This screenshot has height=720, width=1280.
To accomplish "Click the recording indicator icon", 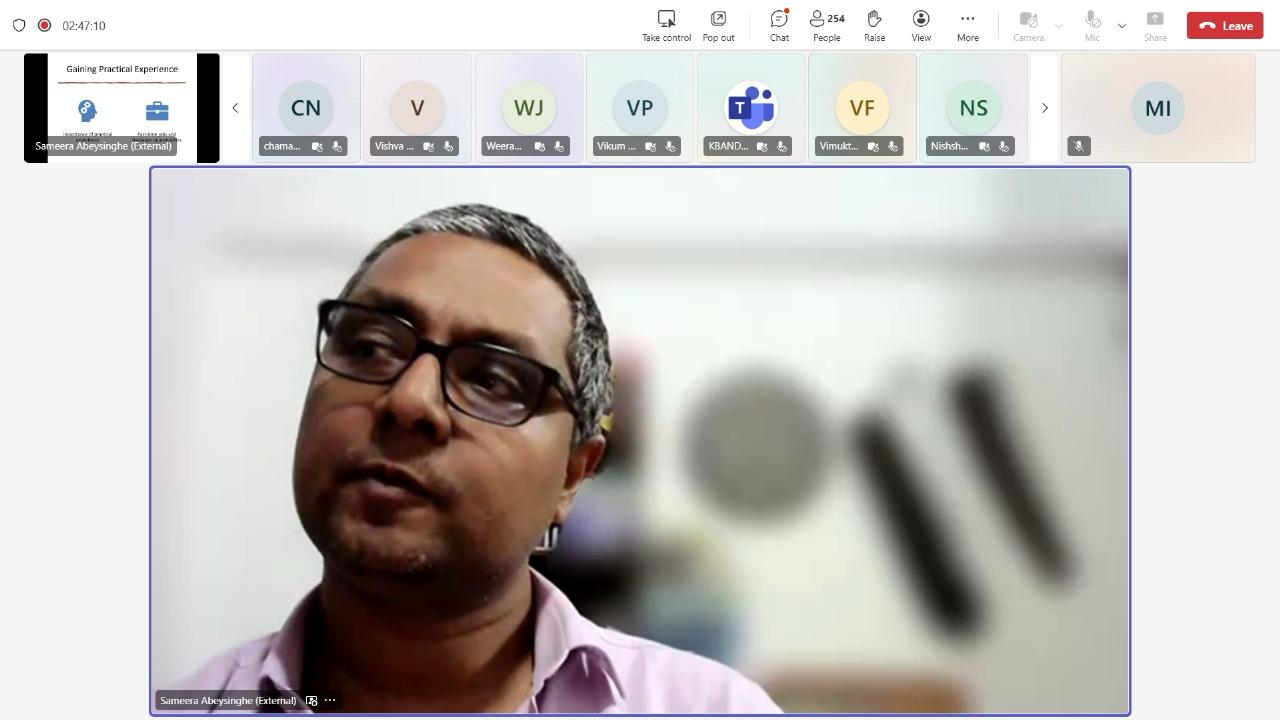I will point(44,25).
